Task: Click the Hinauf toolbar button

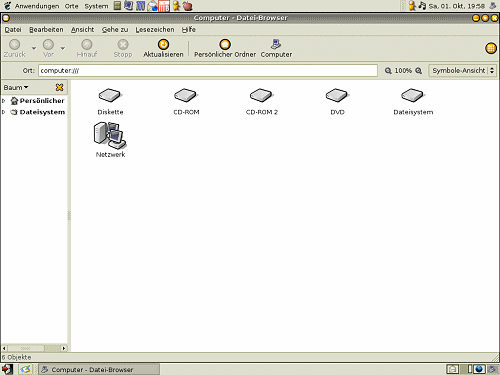Action: 87,48
